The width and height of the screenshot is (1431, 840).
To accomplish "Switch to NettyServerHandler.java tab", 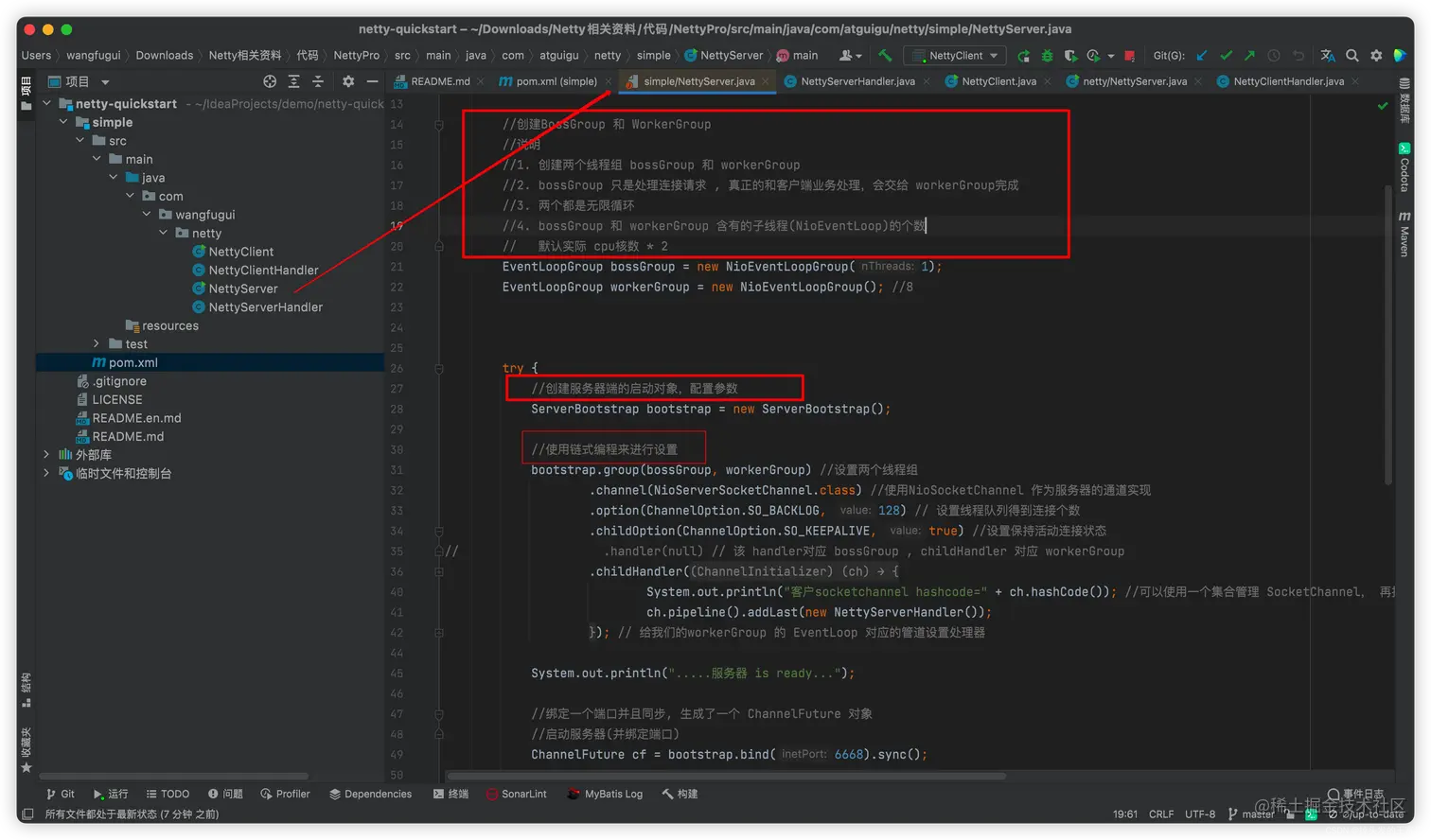I will [857, 81].
